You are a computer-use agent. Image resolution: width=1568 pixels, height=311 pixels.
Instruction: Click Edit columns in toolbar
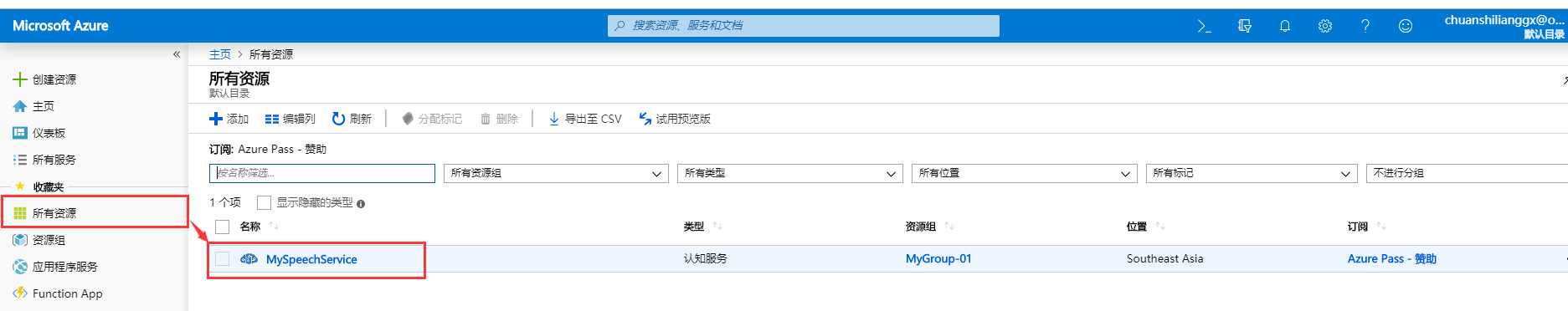(x=290, y=119)
